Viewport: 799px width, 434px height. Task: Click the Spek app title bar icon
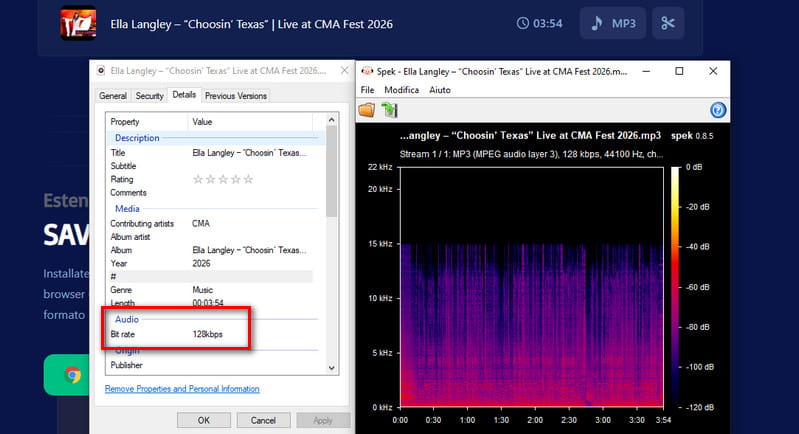[366, 71]
